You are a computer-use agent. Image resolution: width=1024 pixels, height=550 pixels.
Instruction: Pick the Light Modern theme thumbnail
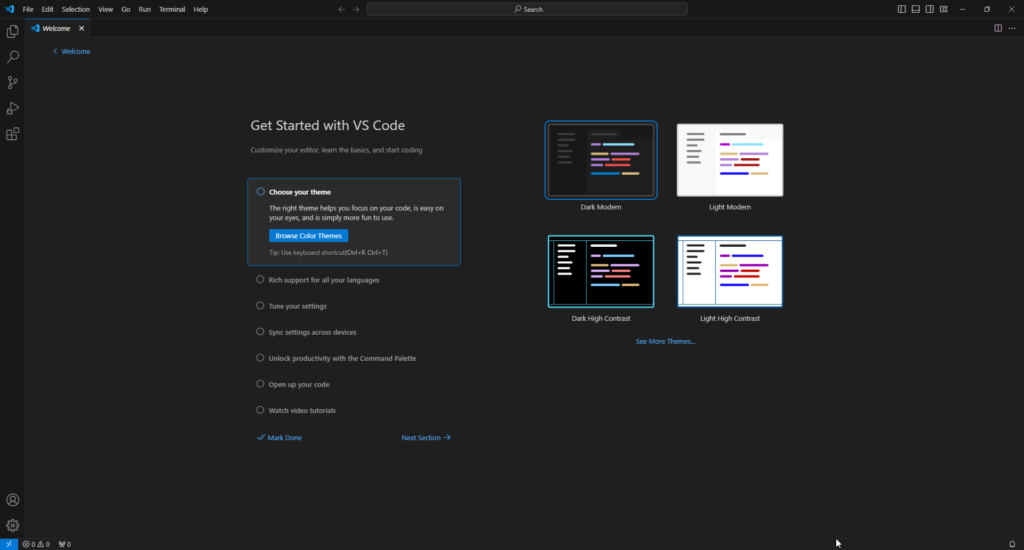click(730, 160)
